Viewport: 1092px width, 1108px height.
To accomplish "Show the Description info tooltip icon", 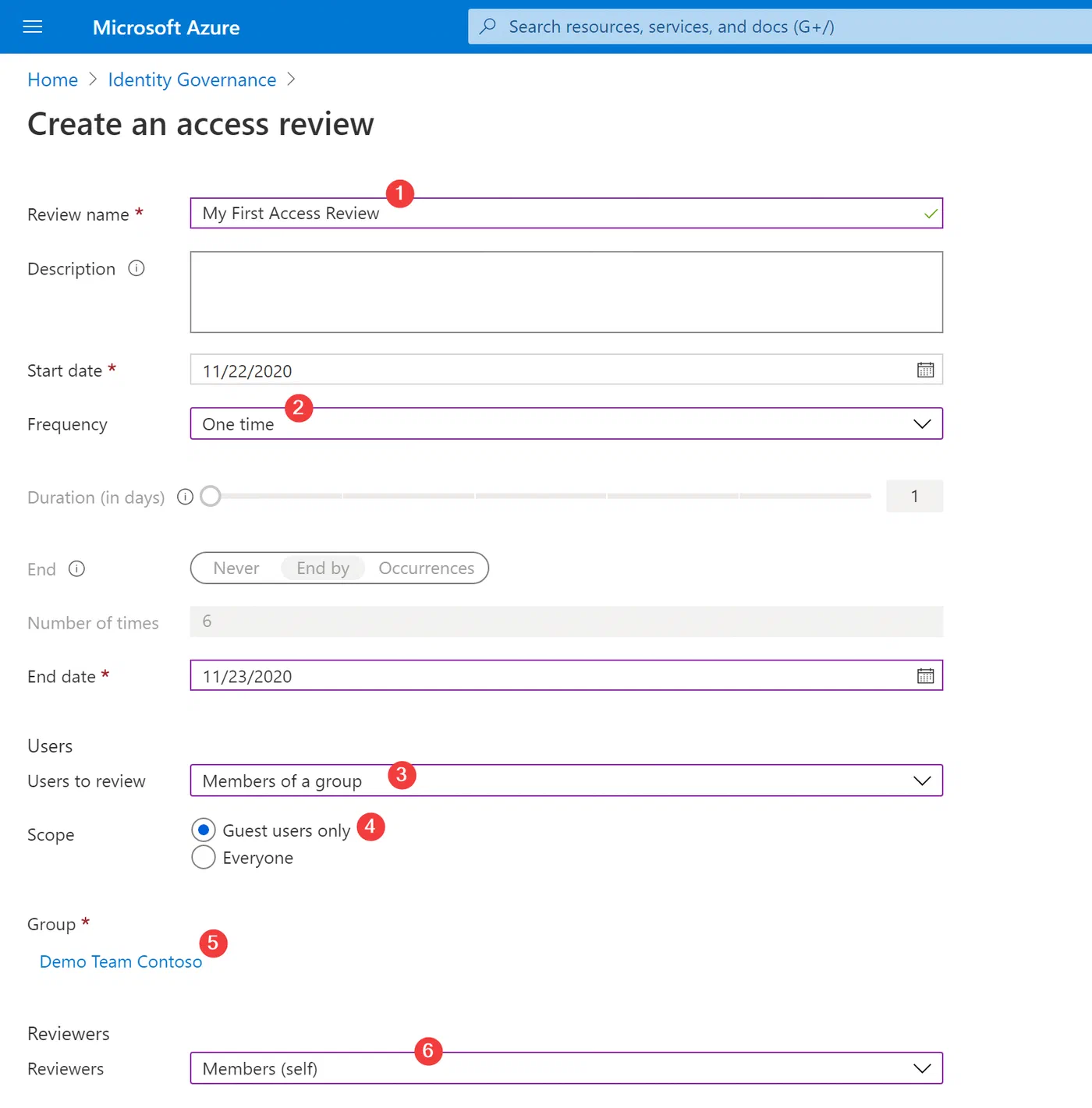I will [x=136, y=268].
